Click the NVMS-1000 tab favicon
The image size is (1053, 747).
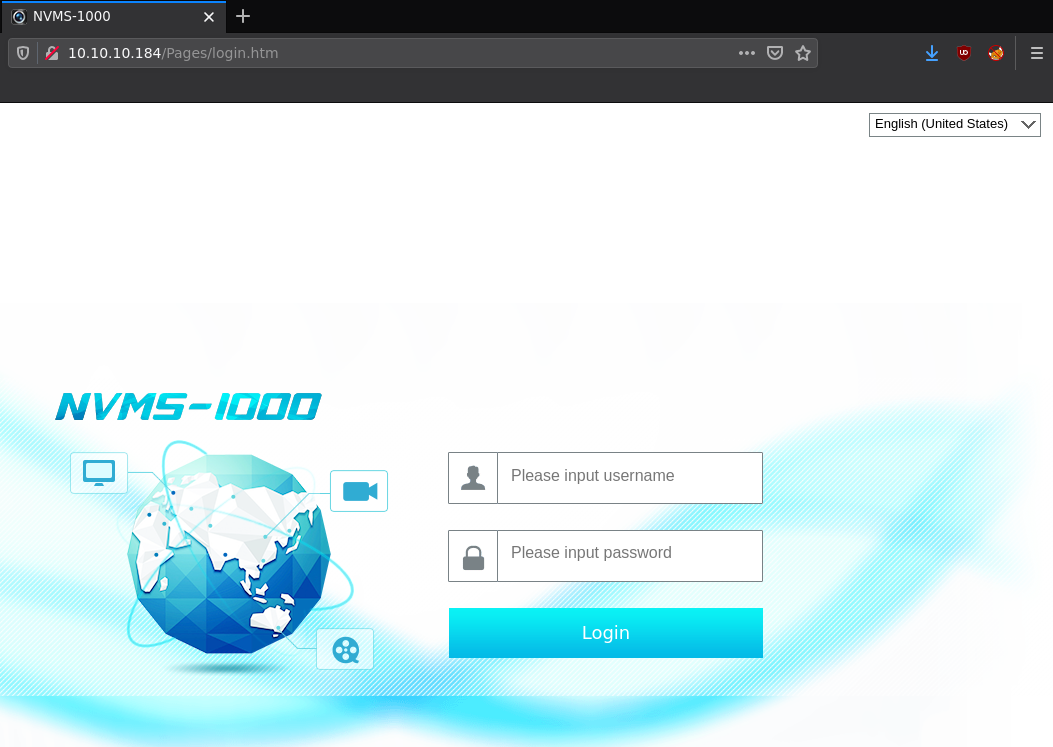(19, 17)
